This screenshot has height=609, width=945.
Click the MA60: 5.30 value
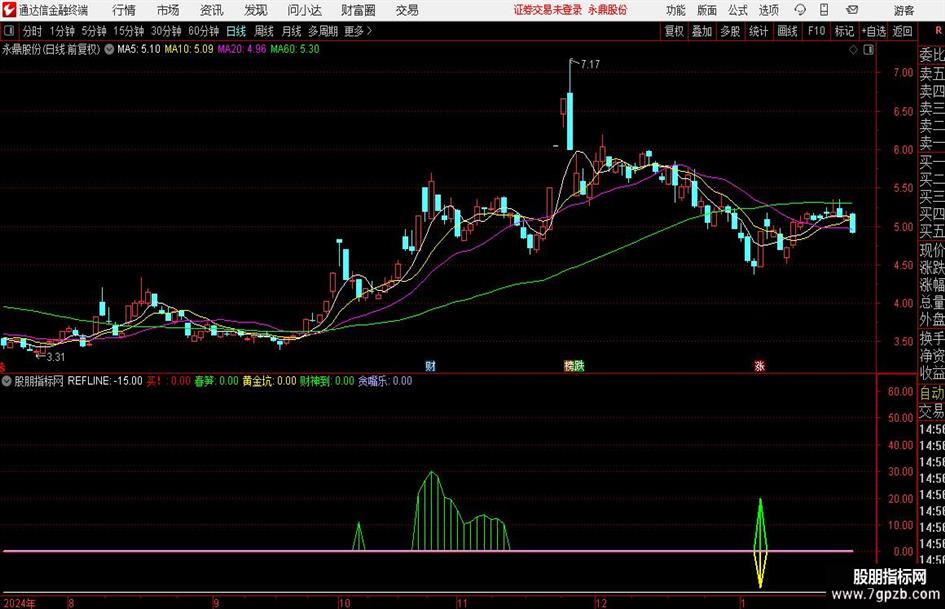pyautogui.click(x=295, y=49)
